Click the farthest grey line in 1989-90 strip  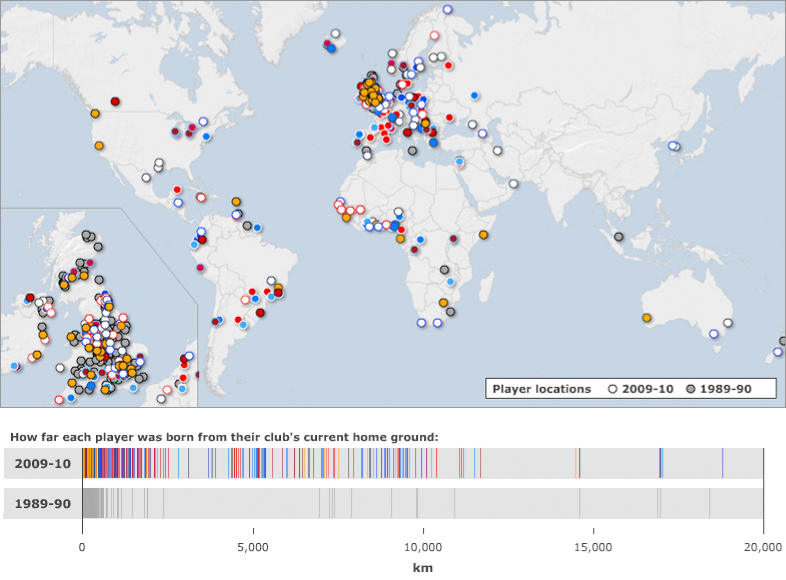point(710,503)
